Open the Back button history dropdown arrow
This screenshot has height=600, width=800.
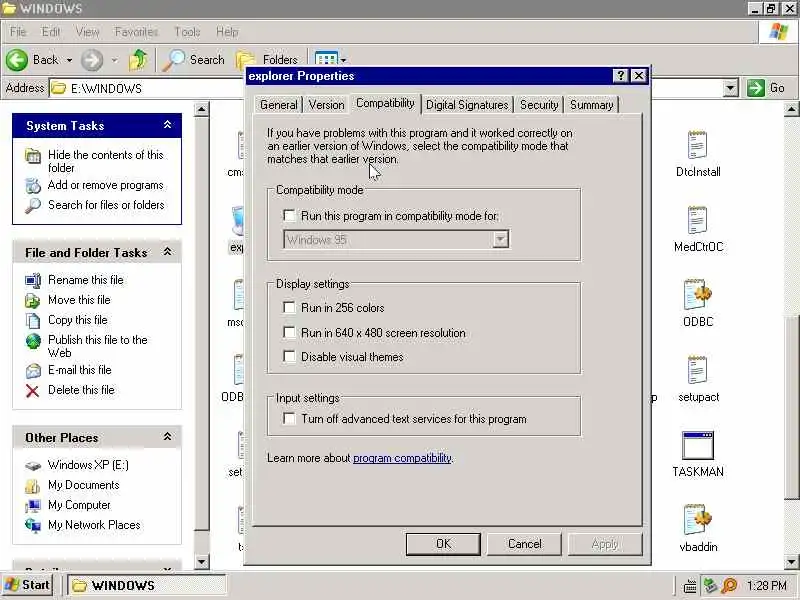coord(69,60)
